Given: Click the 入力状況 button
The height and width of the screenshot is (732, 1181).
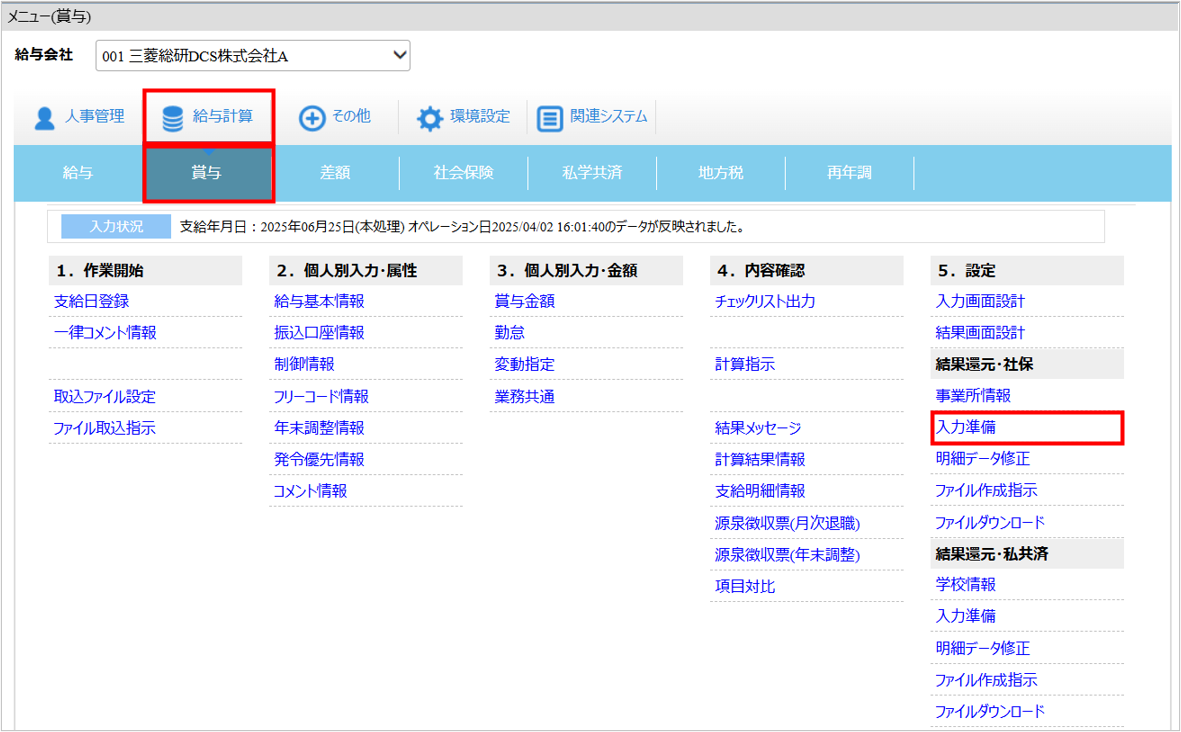Looking at the screenshot, I should 116,226.
